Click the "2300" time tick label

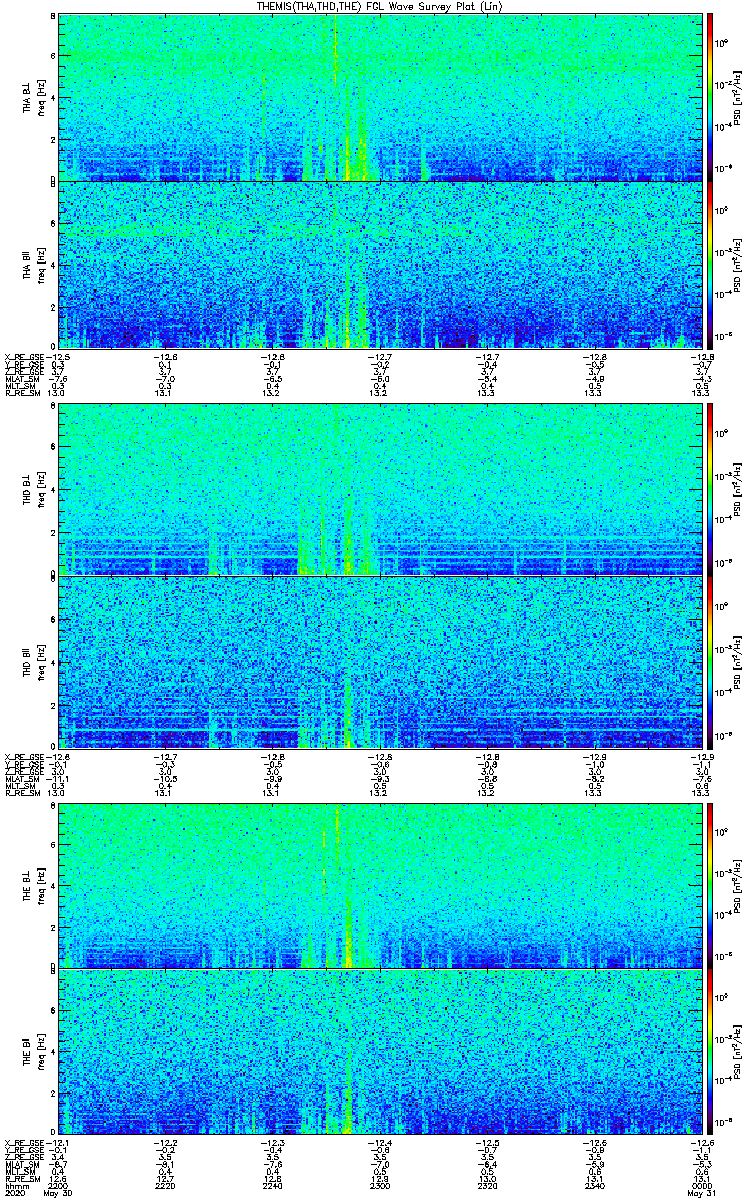pos(380,1188)
